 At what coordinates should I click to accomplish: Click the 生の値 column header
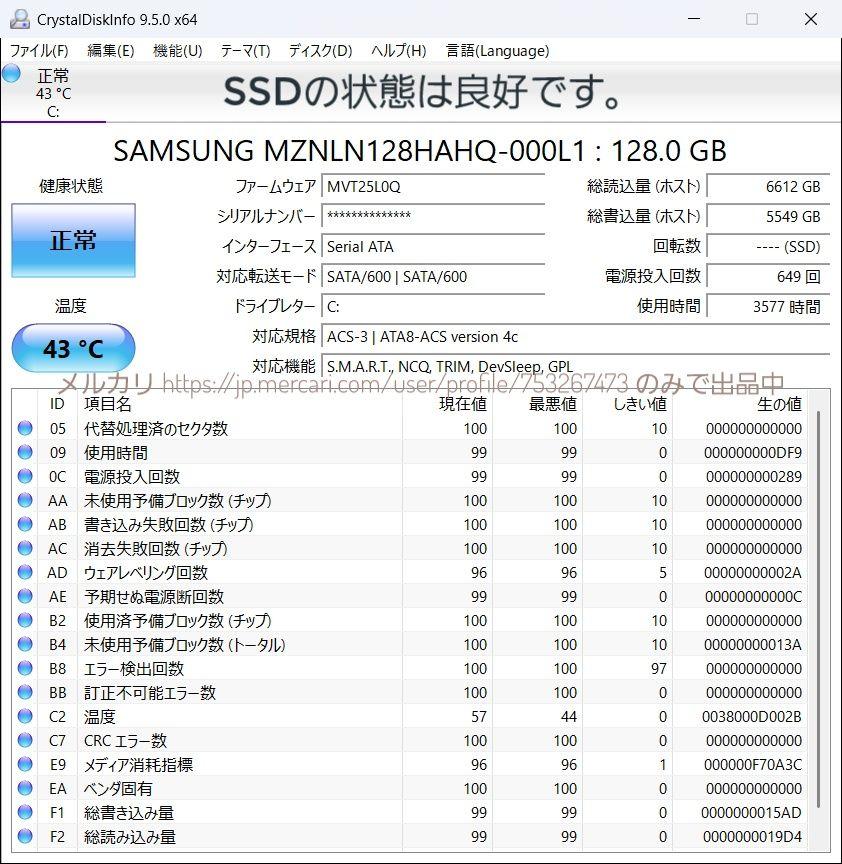tap(740, 404)
